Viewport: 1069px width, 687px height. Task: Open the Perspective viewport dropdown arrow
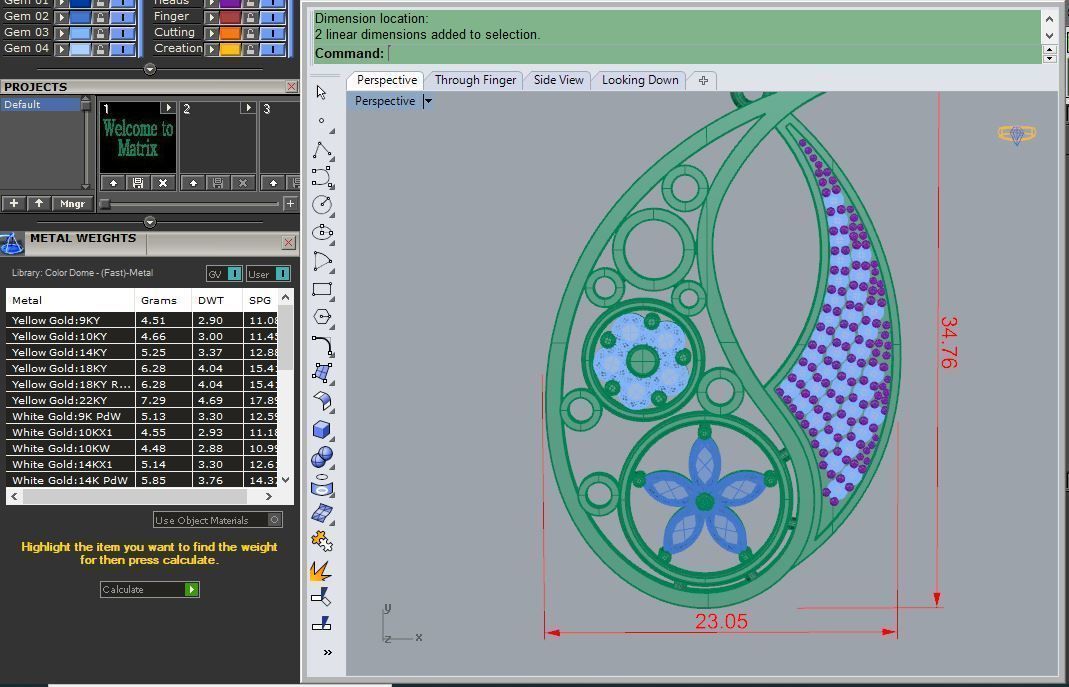427,101
